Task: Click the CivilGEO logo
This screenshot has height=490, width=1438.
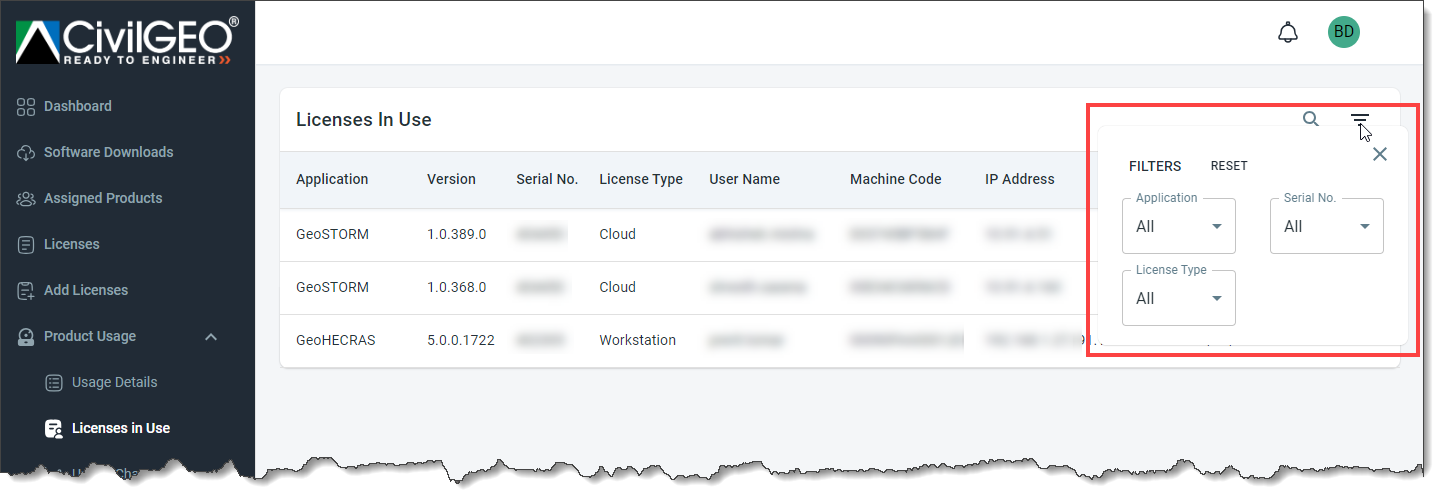Action: pyautogui.click(x=127, y=40)
